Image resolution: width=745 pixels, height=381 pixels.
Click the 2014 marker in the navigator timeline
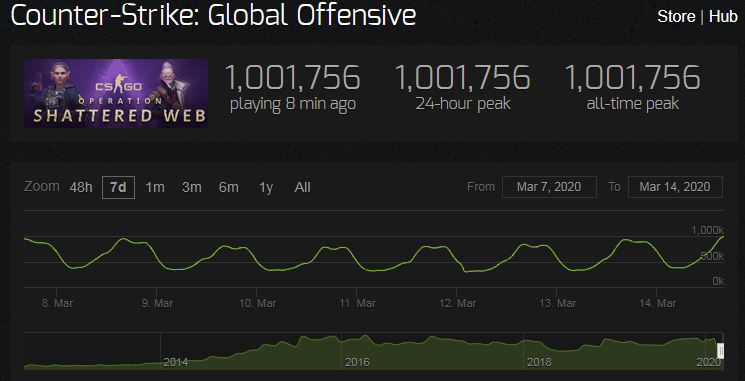(176, 362)
